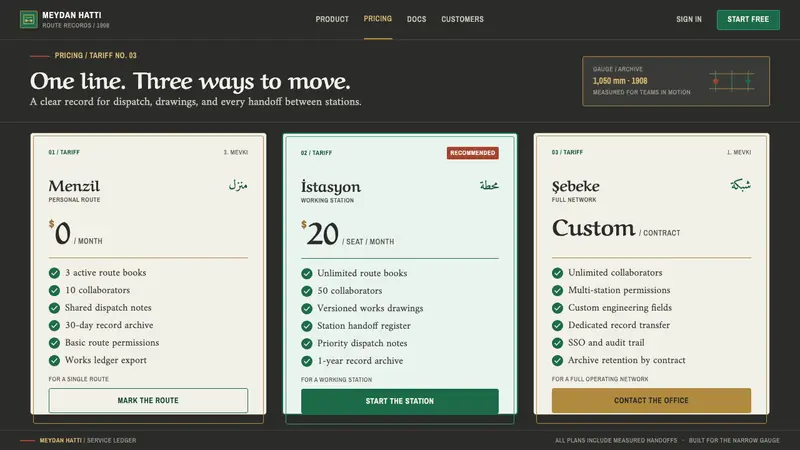Click the Custom / contract price

(616, 229)
